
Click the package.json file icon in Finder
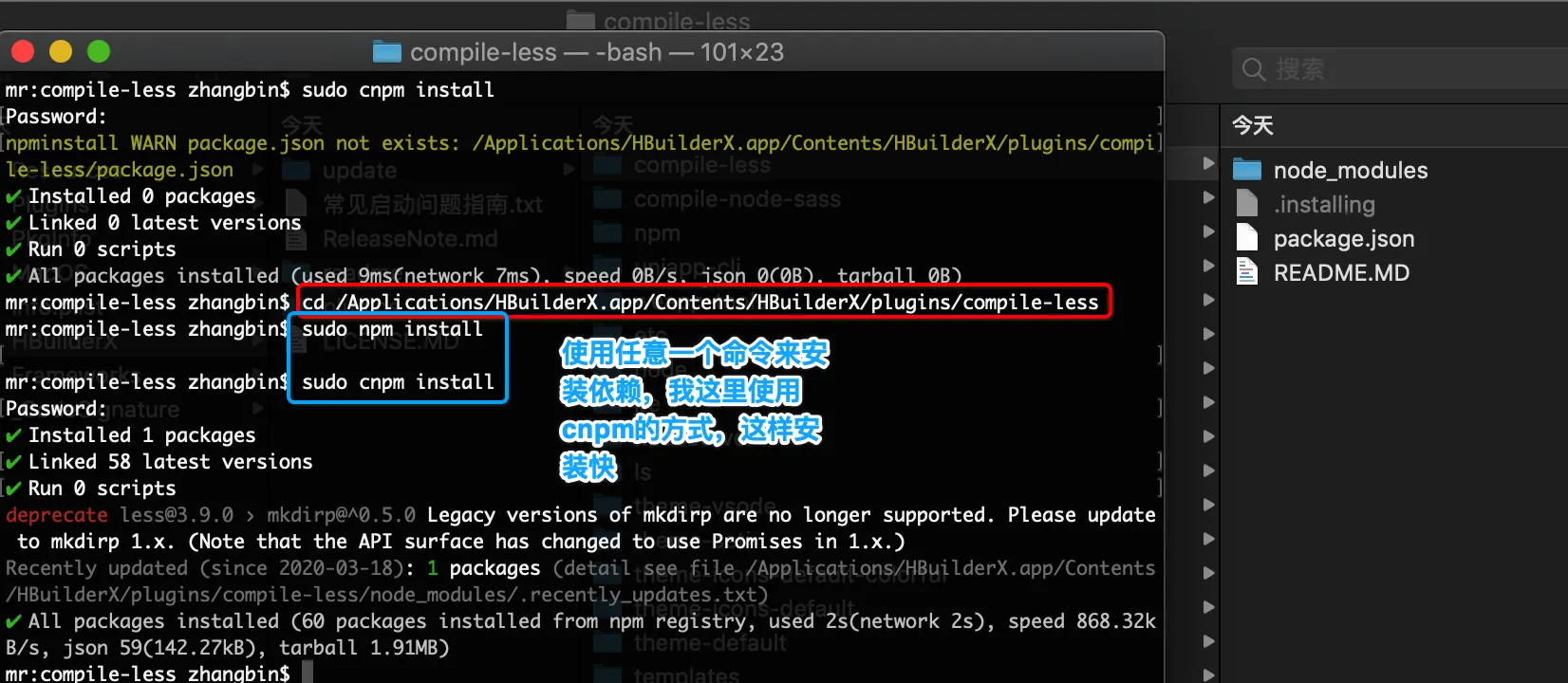1247,238
